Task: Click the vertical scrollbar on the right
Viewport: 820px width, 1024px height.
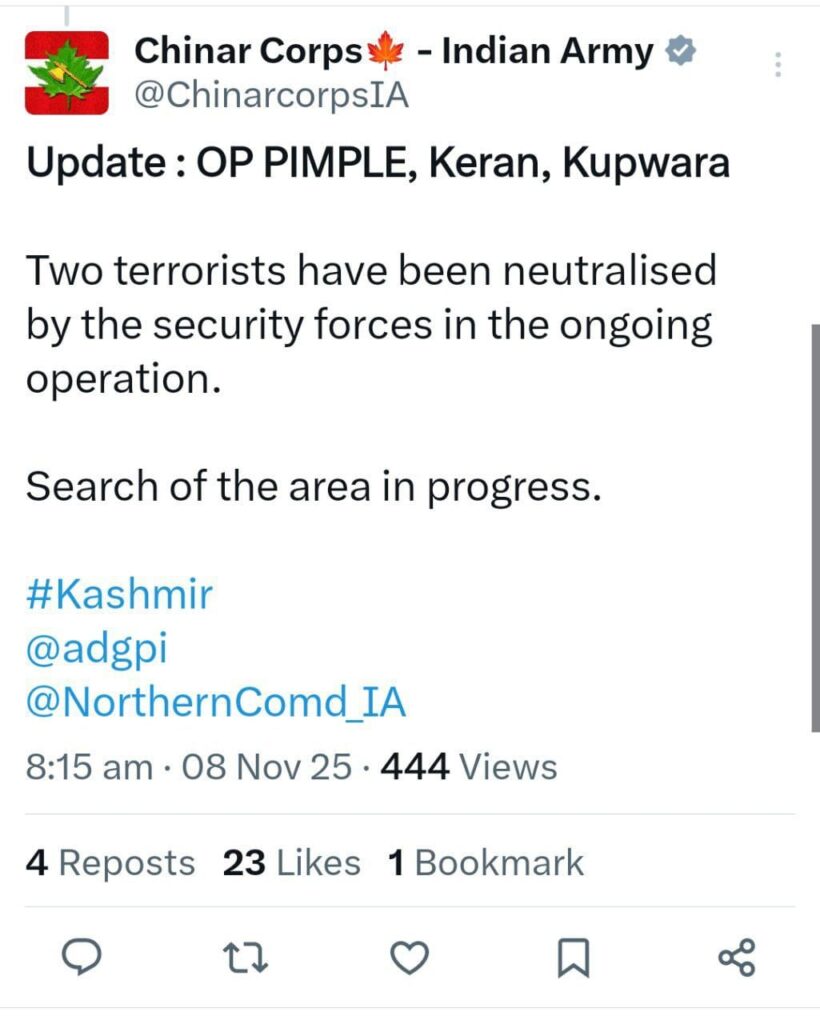Action: (x=815, y=530)
